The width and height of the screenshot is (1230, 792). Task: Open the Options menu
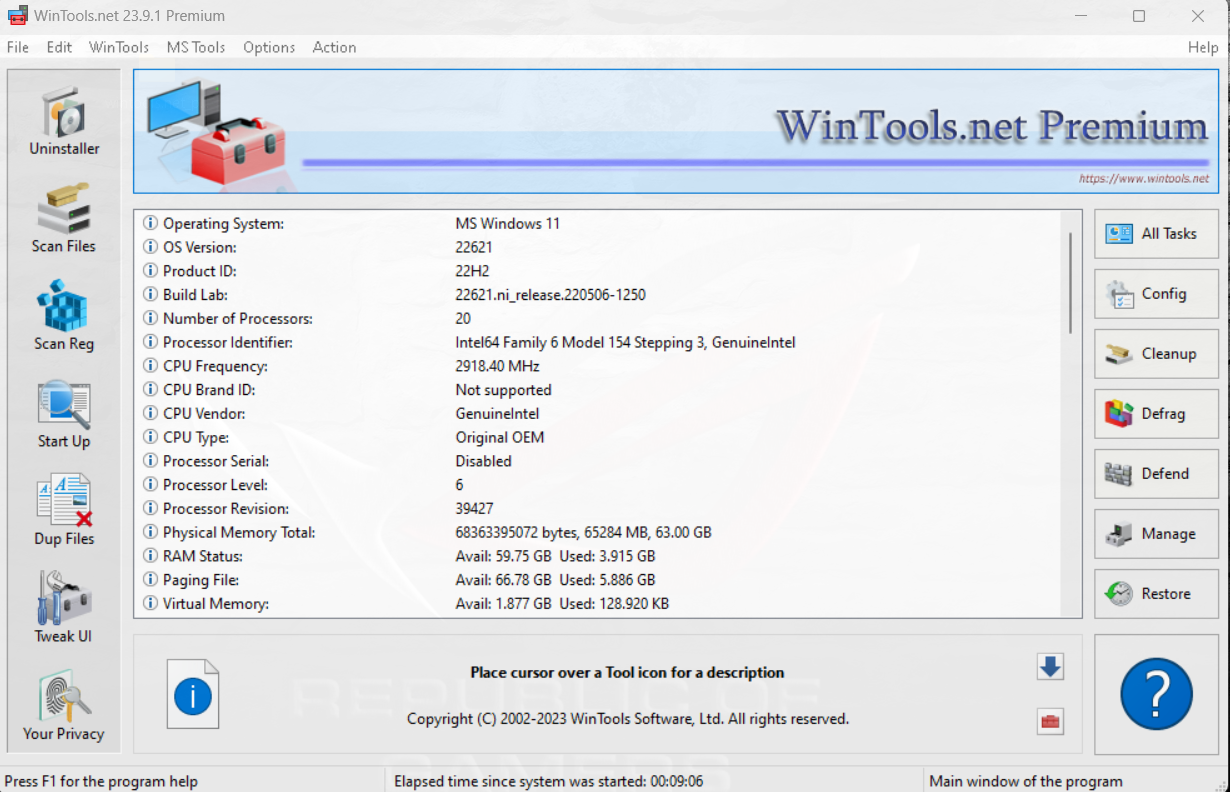click(269, 47)
